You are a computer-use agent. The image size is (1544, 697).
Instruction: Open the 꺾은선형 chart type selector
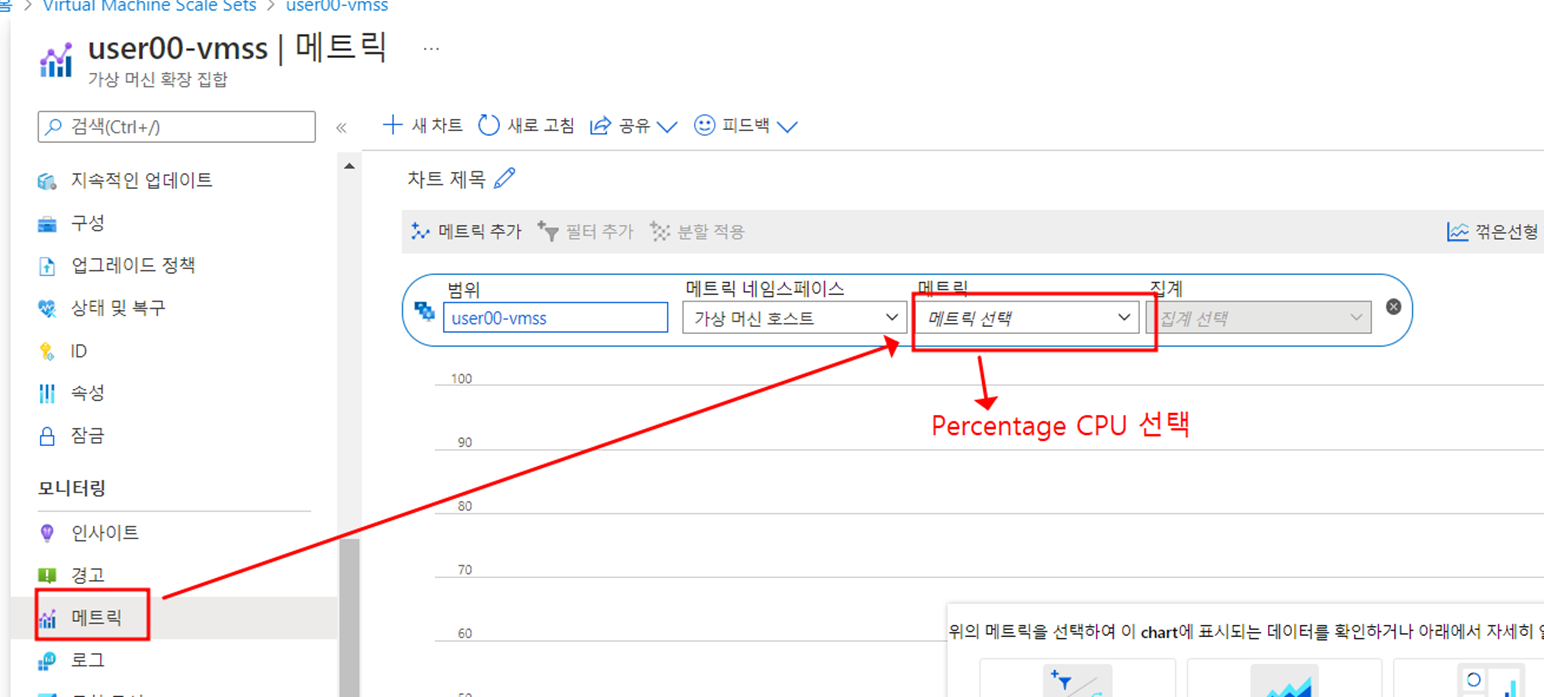(x=1492, y=232)
